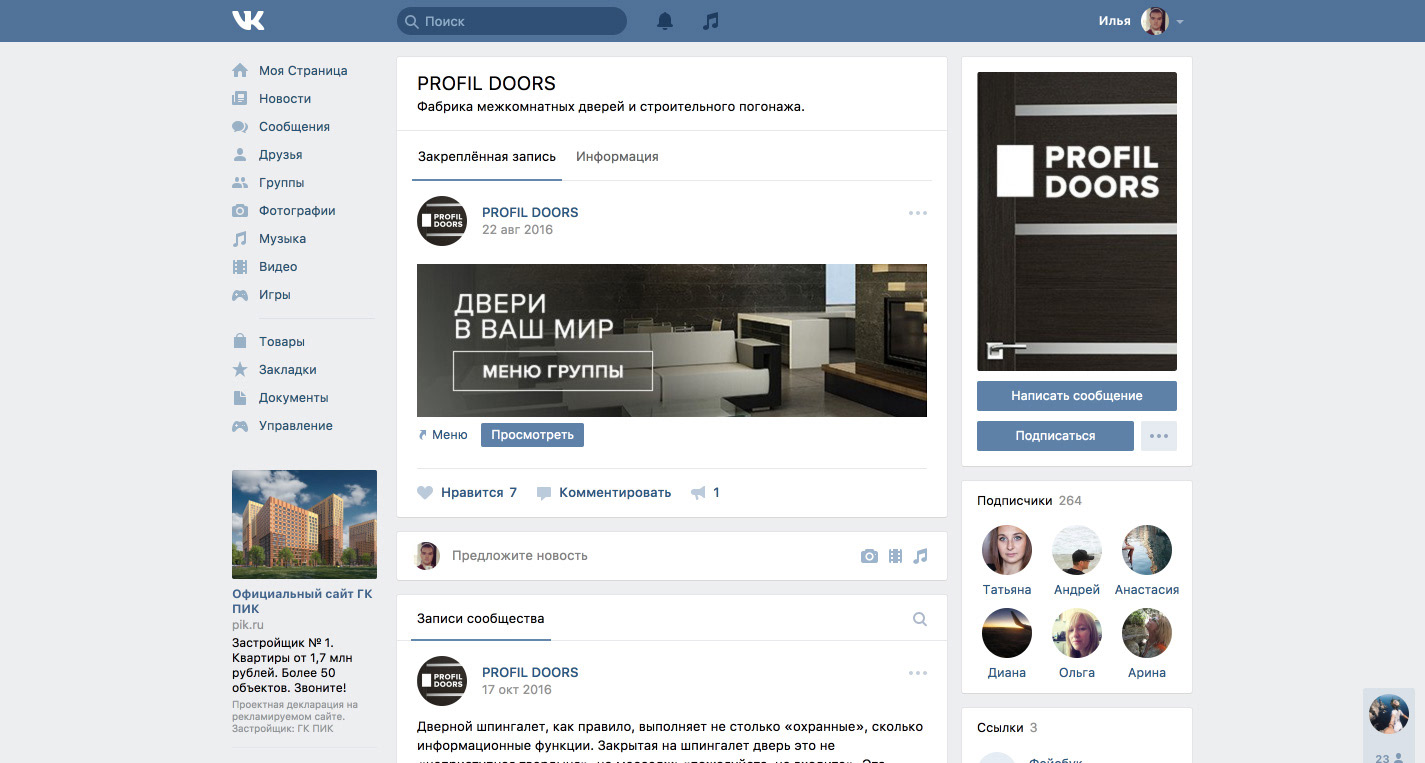Attach video via film icon in suggest box

(x=895, y=556)
